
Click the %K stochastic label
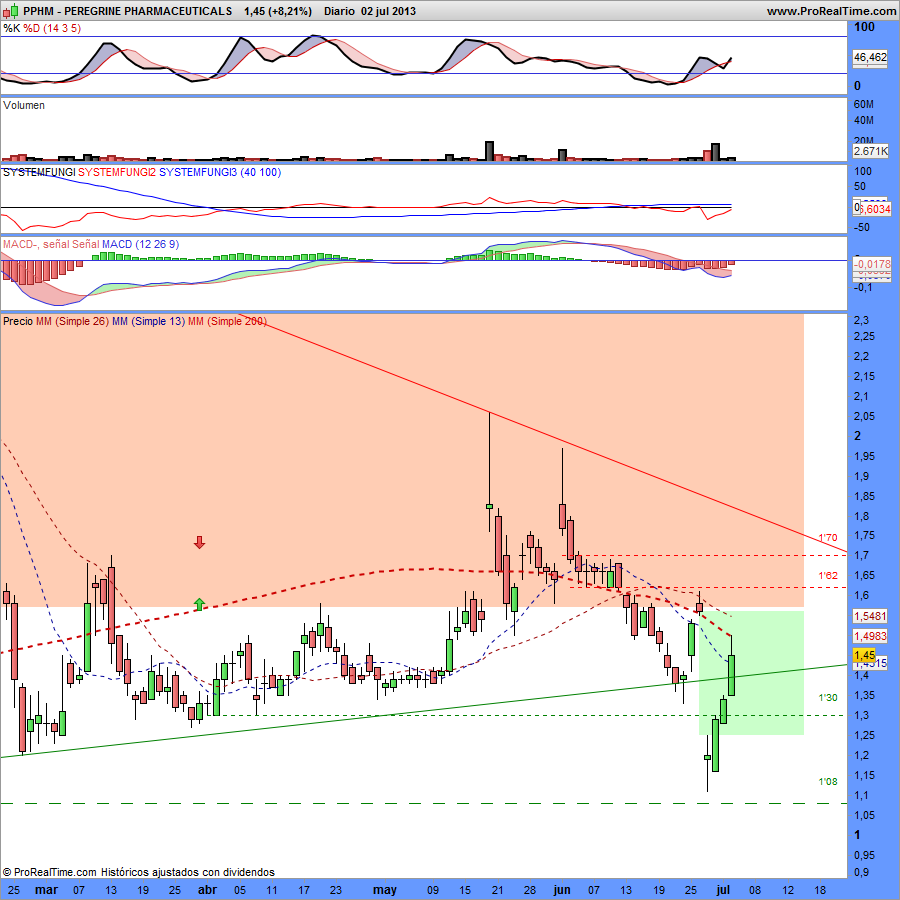coord(11,28)
